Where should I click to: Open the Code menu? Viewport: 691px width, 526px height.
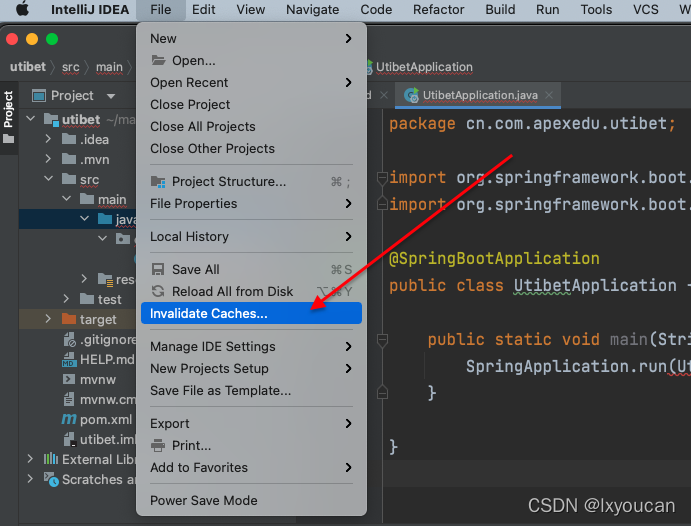[x=376, y=9]
